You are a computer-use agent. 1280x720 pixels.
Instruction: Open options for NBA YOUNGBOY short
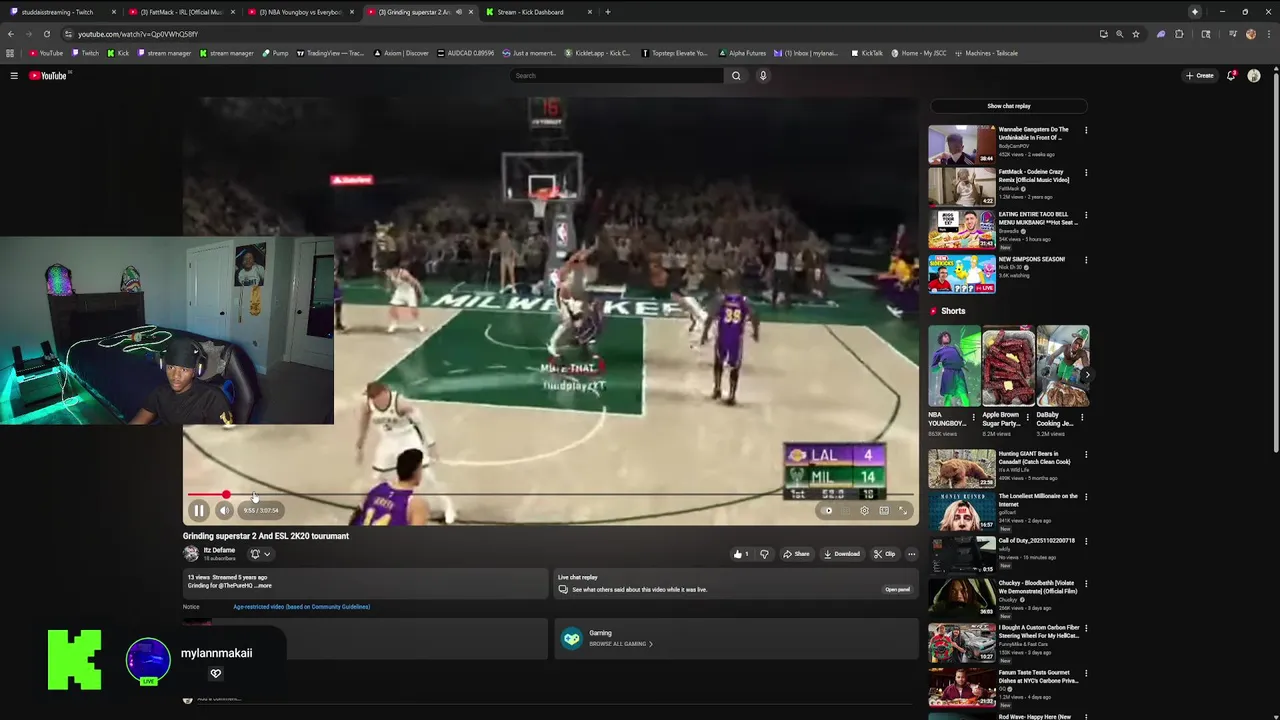[974, 416]
